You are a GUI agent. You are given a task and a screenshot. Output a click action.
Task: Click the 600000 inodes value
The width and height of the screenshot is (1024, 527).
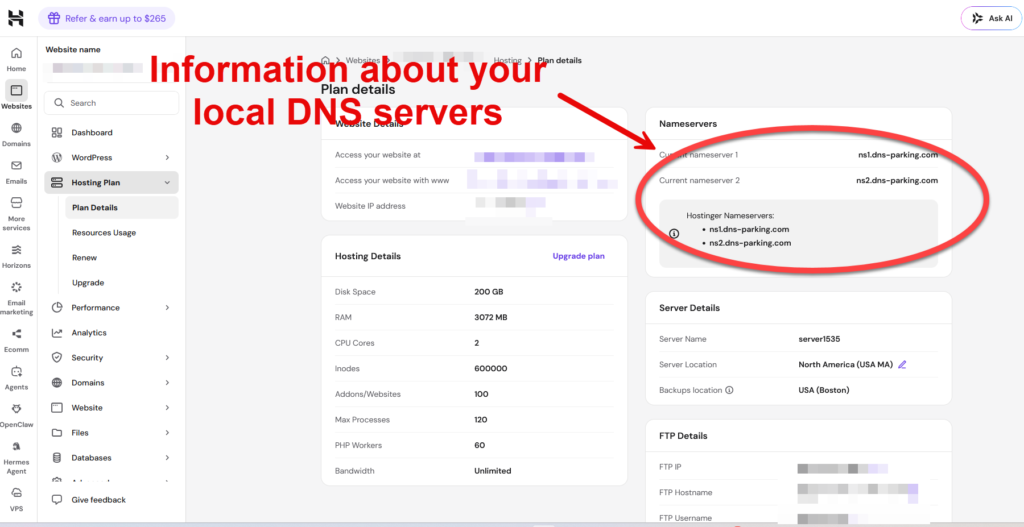point(490,368)
